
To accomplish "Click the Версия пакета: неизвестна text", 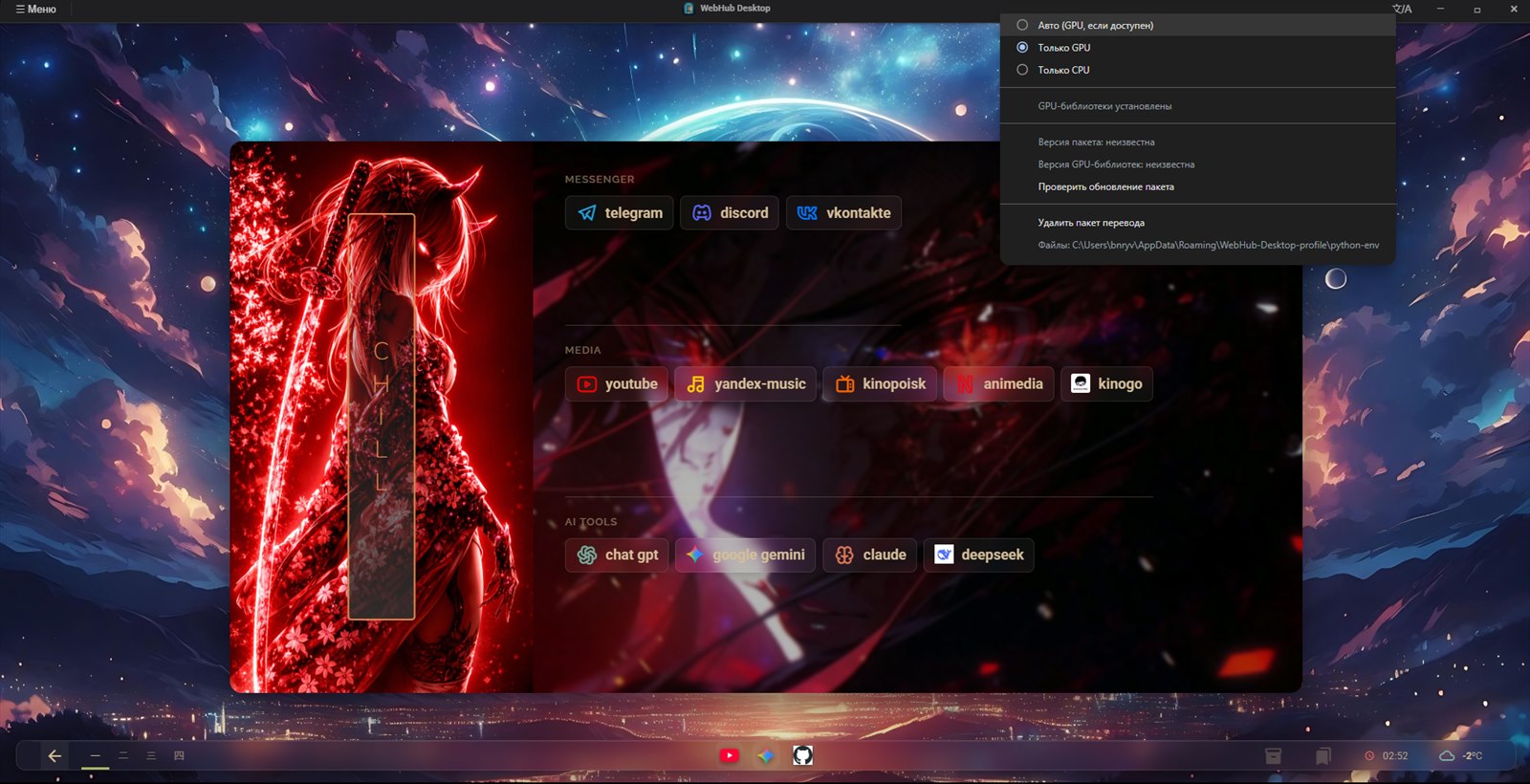I will [x=1096, y=142].
